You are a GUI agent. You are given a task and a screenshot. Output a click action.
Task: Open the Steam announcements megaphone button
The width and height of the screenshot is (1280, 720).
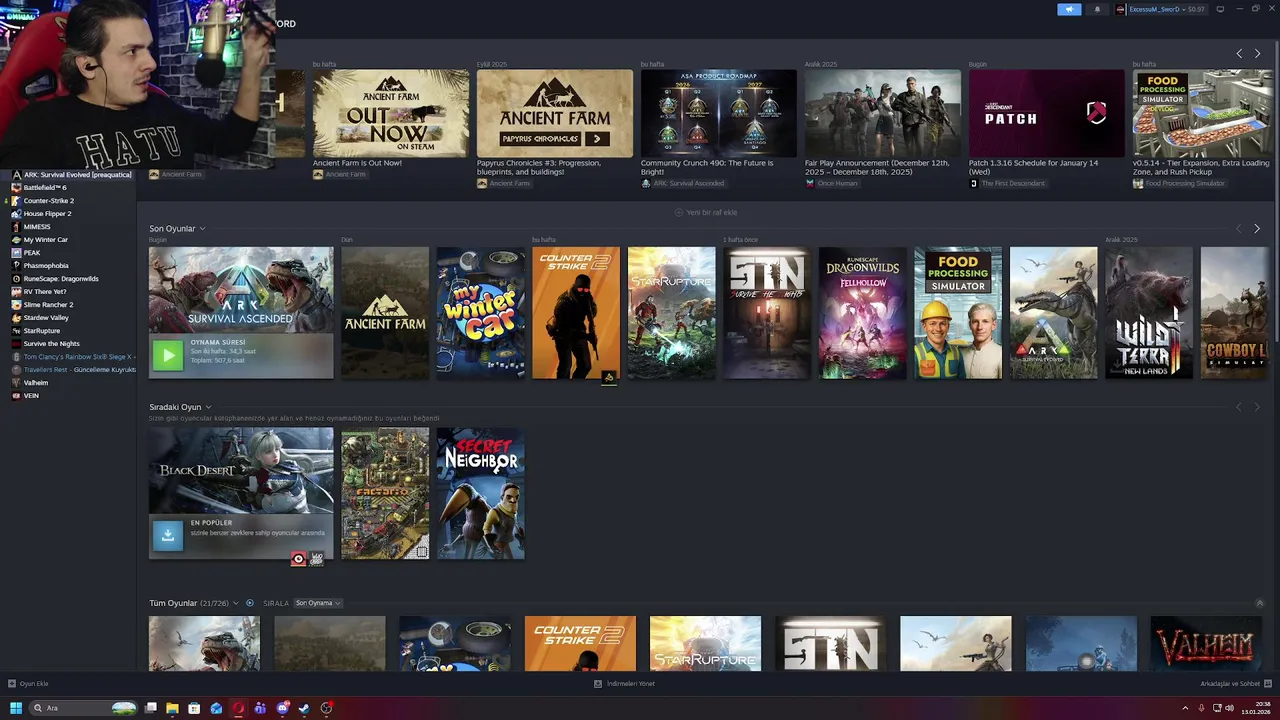(x=1069, y=9)
